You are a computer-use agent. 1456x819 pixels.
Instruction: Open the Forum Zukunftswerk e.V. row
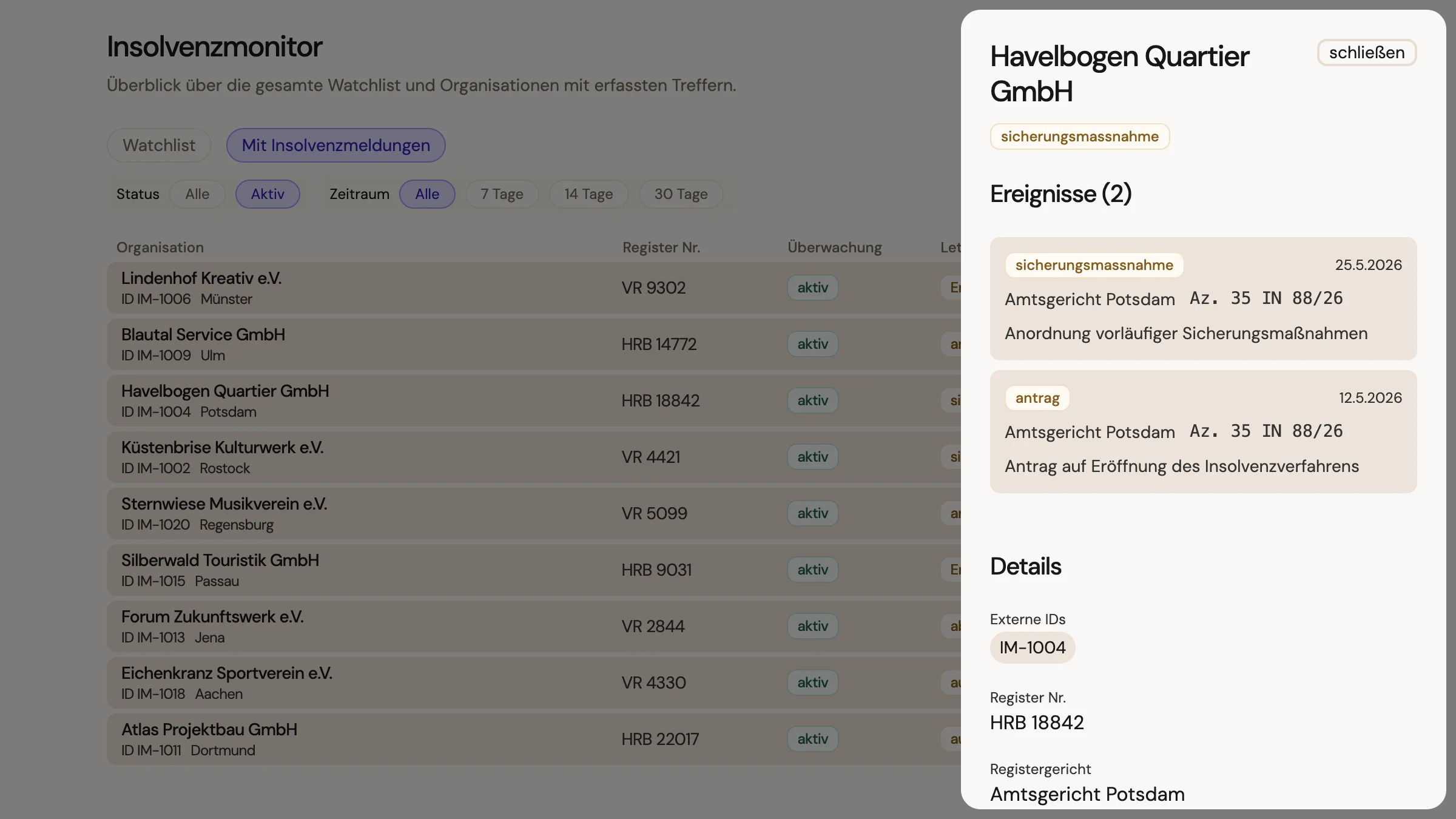click(534, 626)
